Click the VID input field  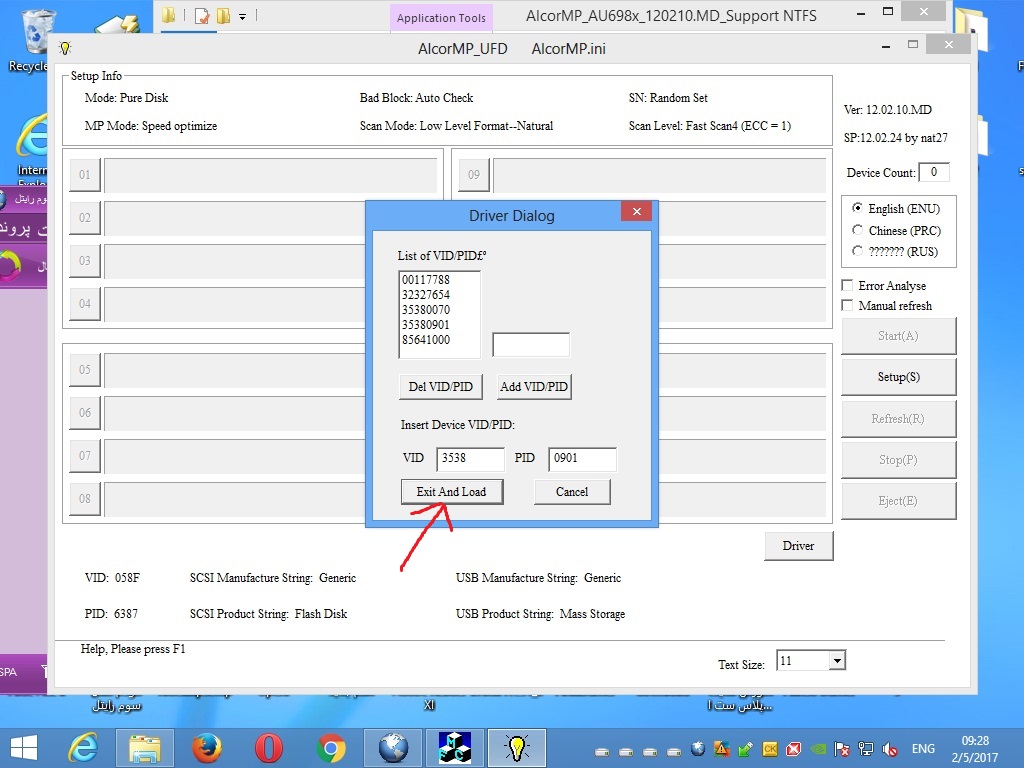(470, 458)
